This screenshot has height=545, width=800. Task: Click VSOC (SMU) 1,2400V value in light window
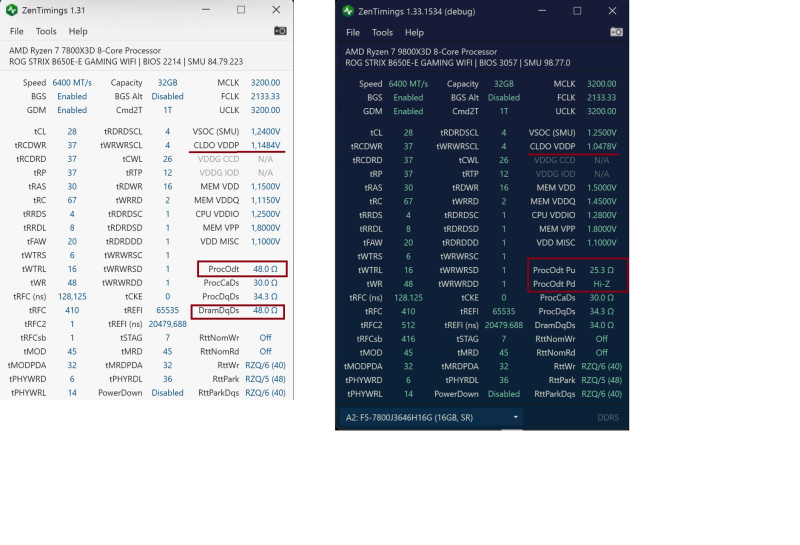tap(265, 131)
